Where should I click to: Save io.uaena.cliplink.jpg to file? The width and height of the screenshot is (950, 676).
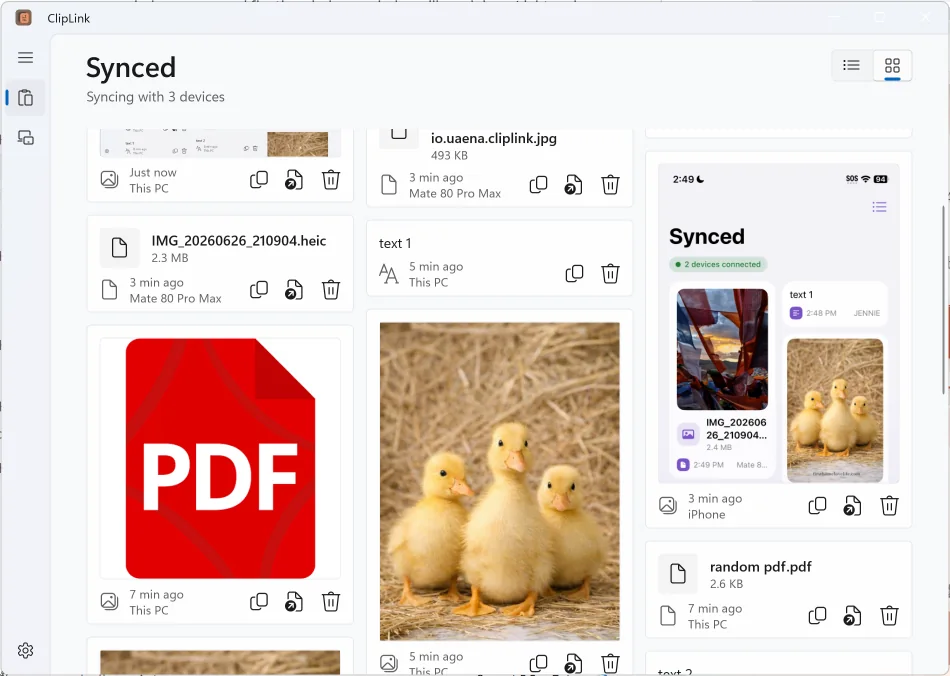573,185
